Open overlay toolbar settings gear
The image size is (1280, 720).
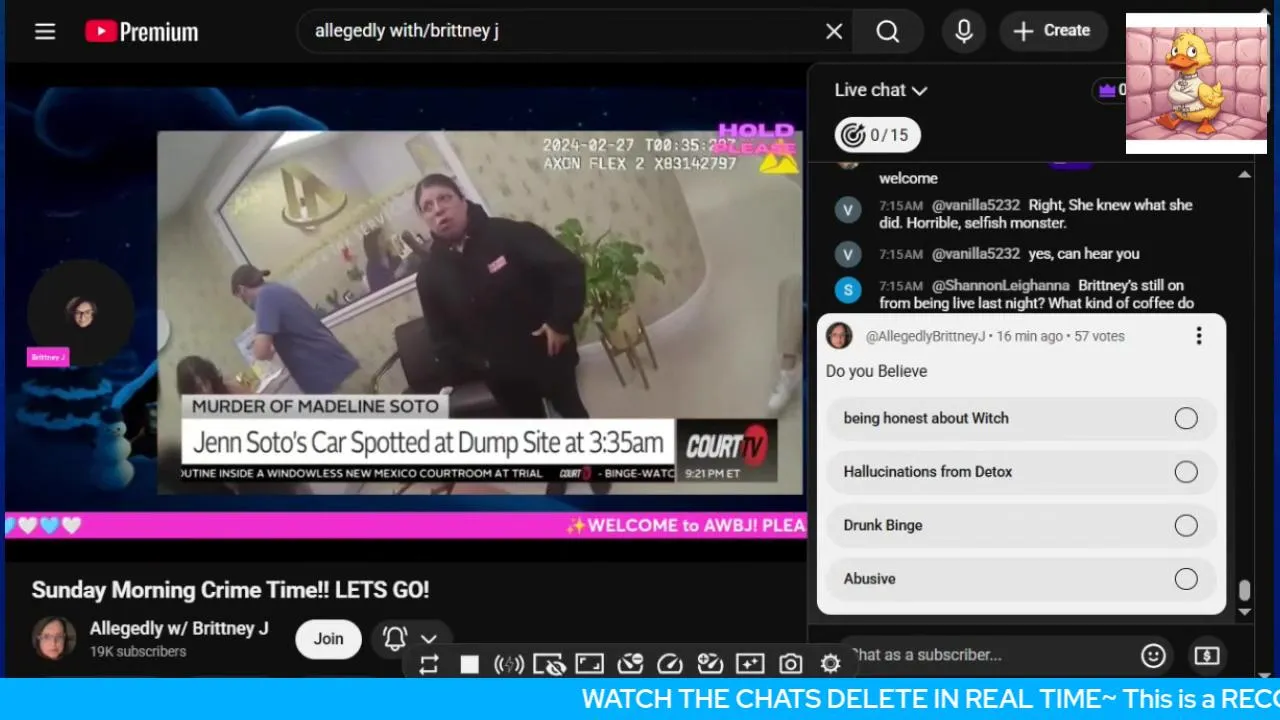coord(830,664)
